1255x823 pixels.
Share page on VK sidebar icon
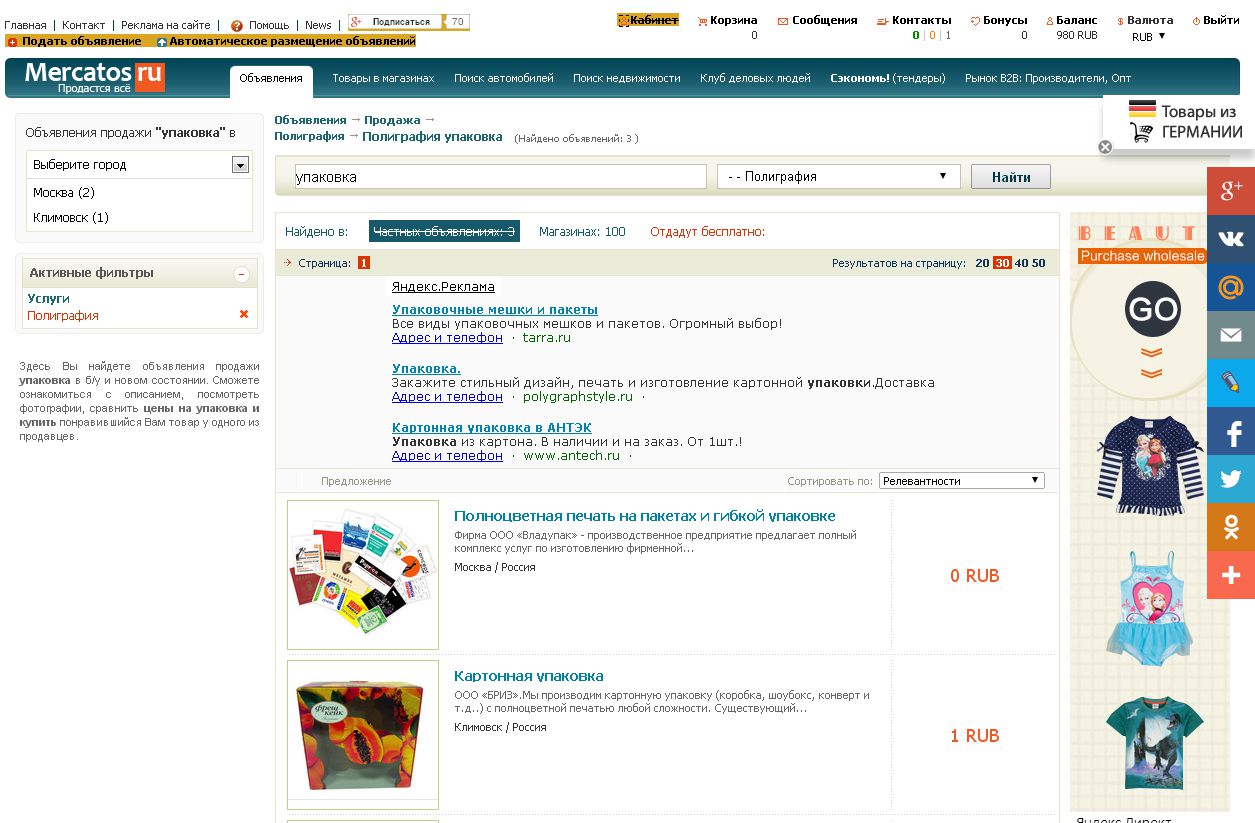tap(1230, 239)
